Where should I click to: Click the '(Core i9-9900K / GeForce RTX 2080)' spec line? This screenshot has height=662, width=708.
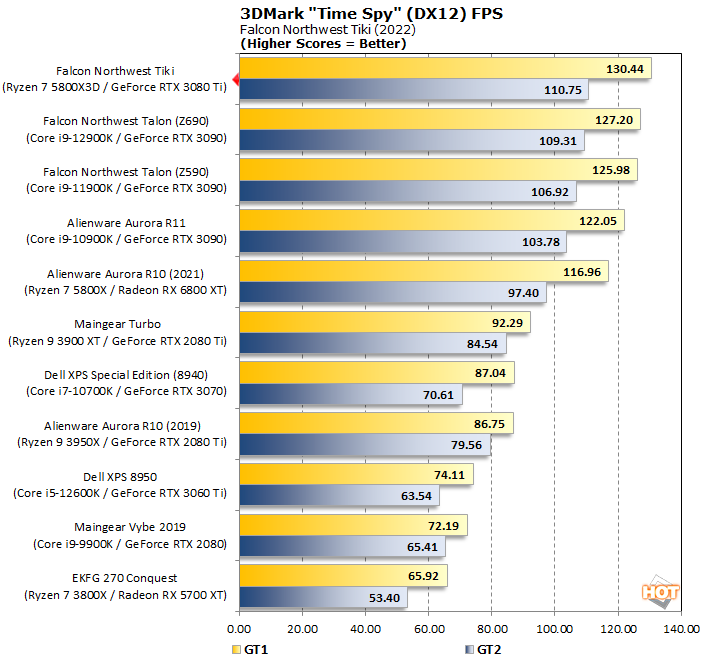click(130, 544)
